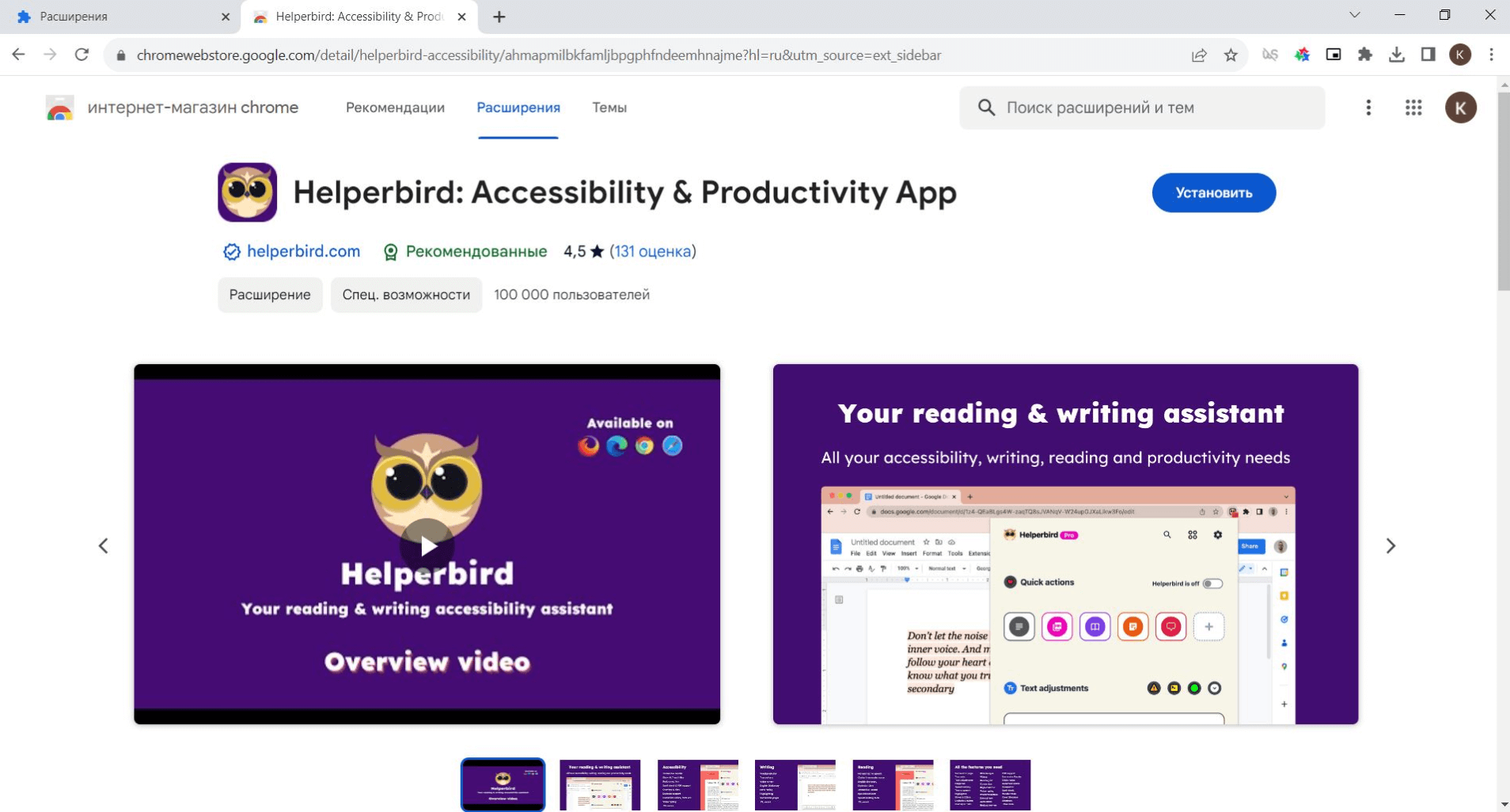Select the Accessibility screenshot thumbnail

pos(697,784)
